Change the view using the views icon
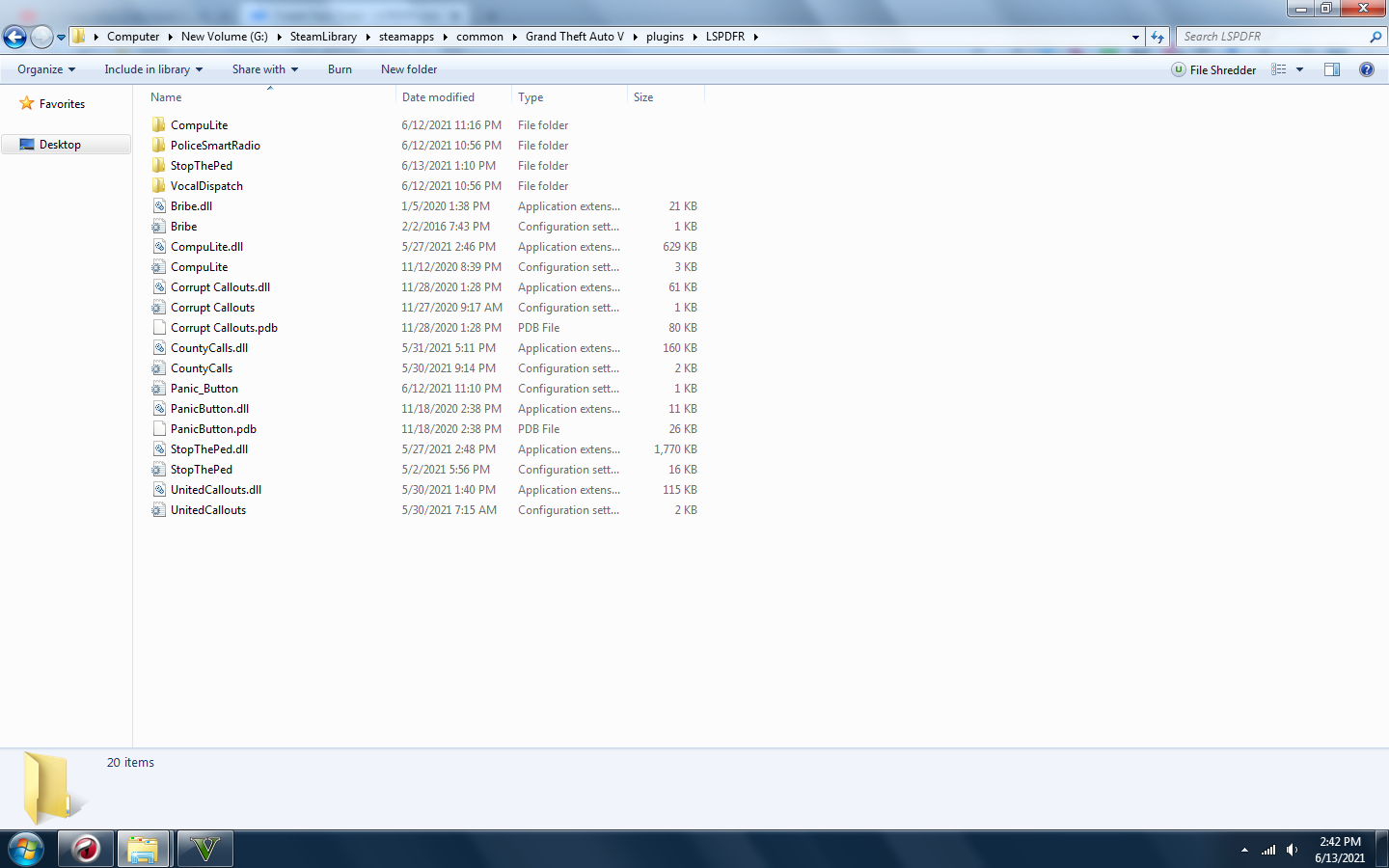The width and height of the screenshot is (1389, 868). [x=1279, y=69]
